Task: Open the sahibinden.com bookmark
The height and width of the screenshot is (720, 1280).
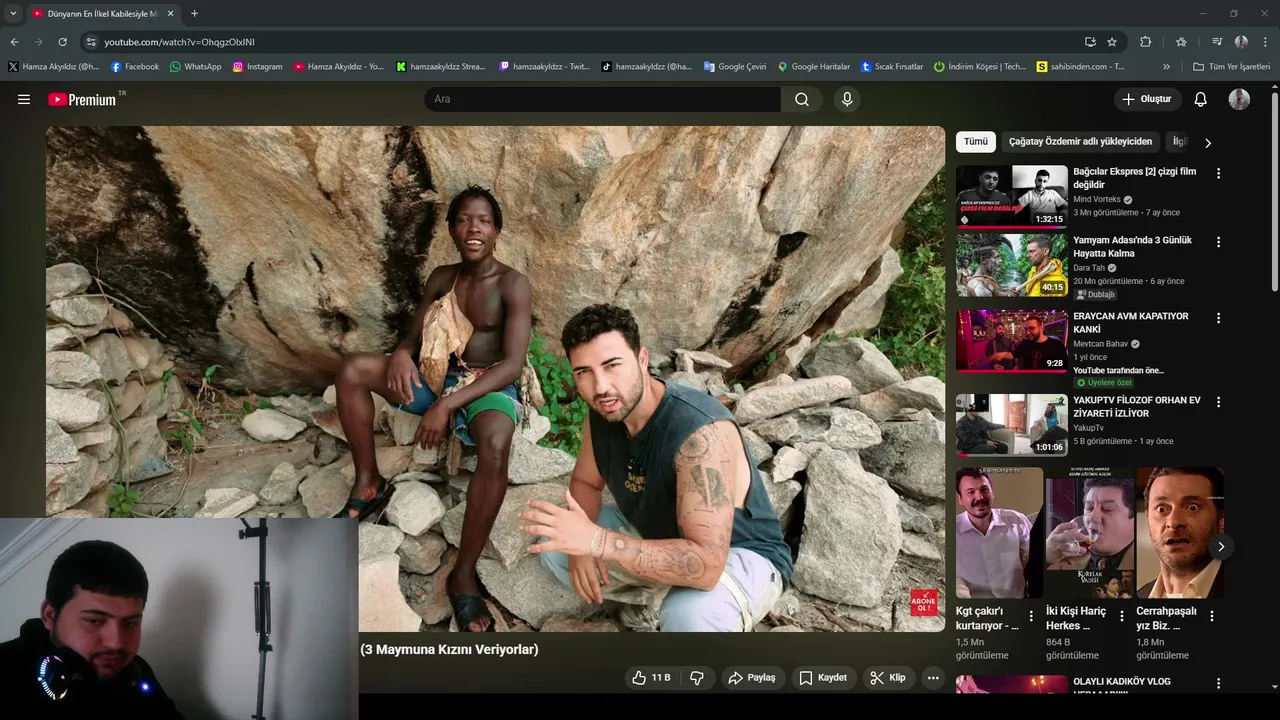Action: [x=1081, y=67]
